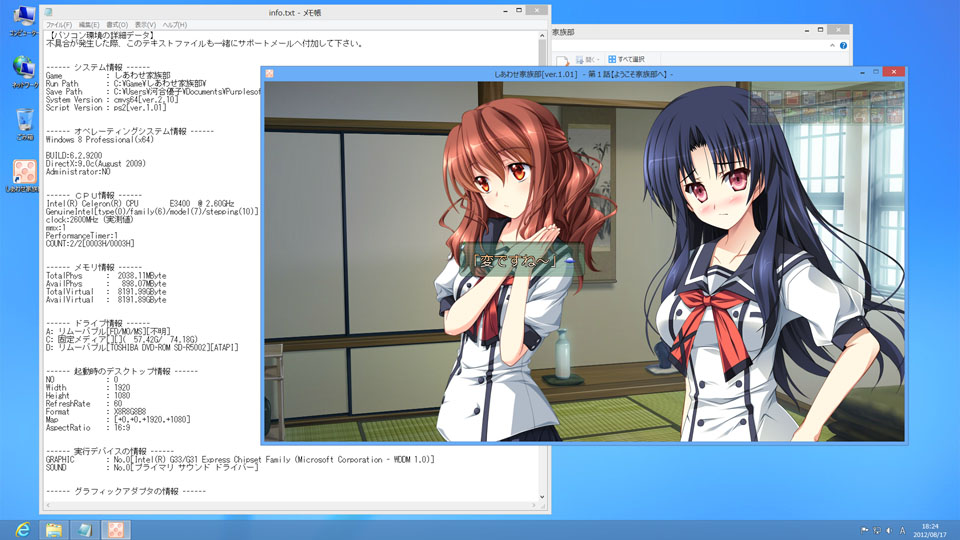Open the Computer desktop icon

(x=24, y=20)
